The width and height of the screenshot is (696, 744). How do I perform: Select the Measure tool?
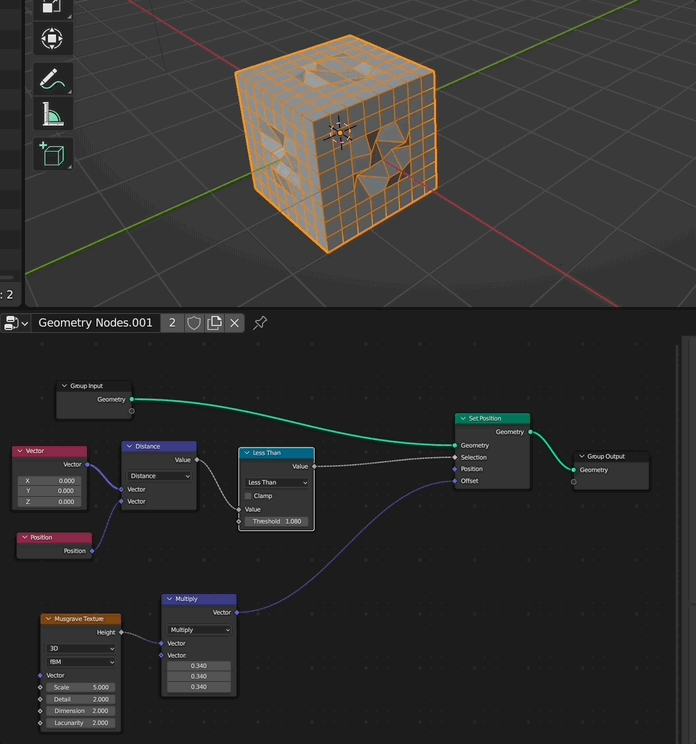click(x=53, y=114)
